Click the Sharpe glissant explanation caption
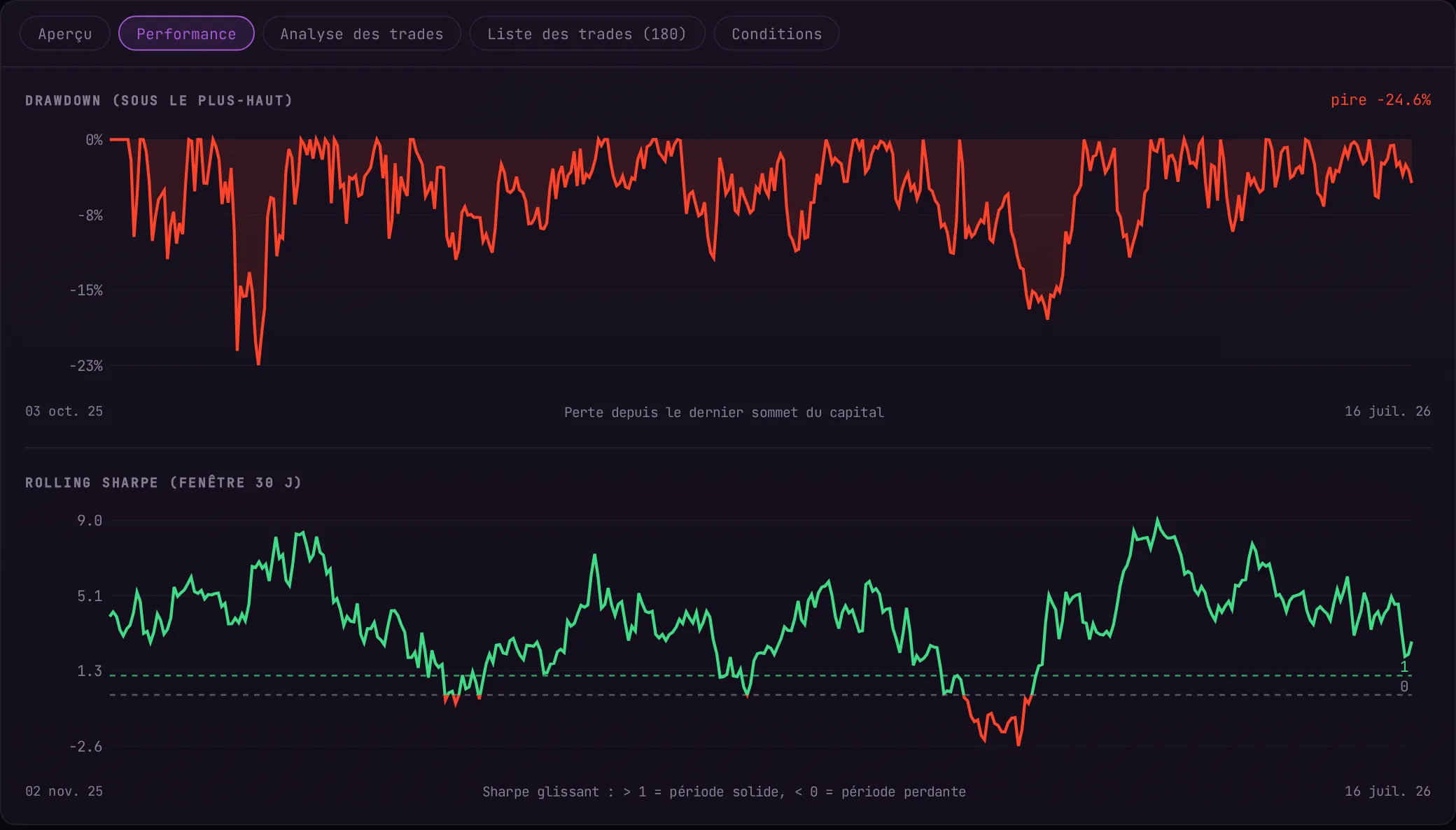The image size is (1456, 830). point(724,792)
